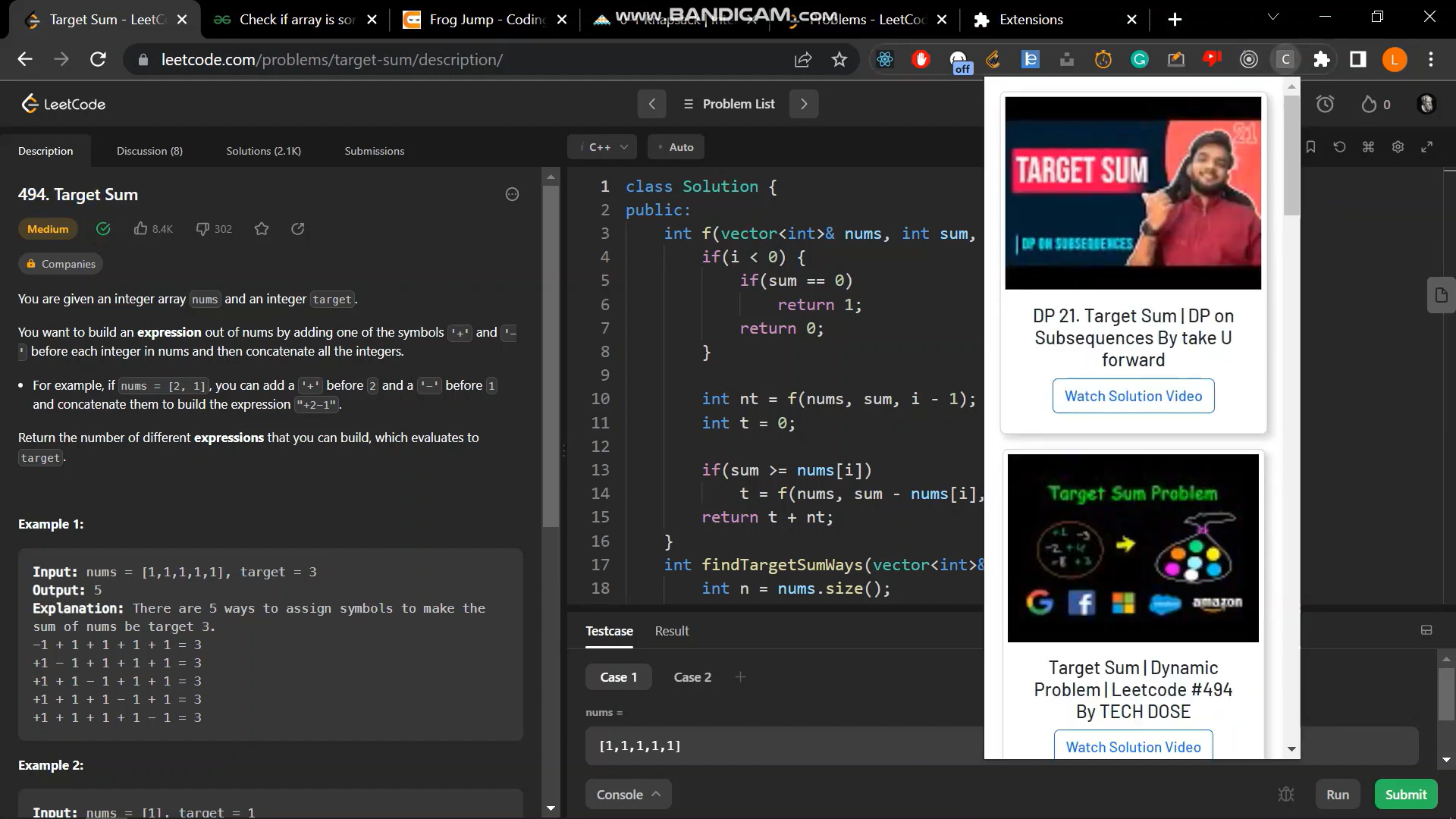Switch to Solutions (2.1K) tab

pyautogui.click(x=263, y=151)
